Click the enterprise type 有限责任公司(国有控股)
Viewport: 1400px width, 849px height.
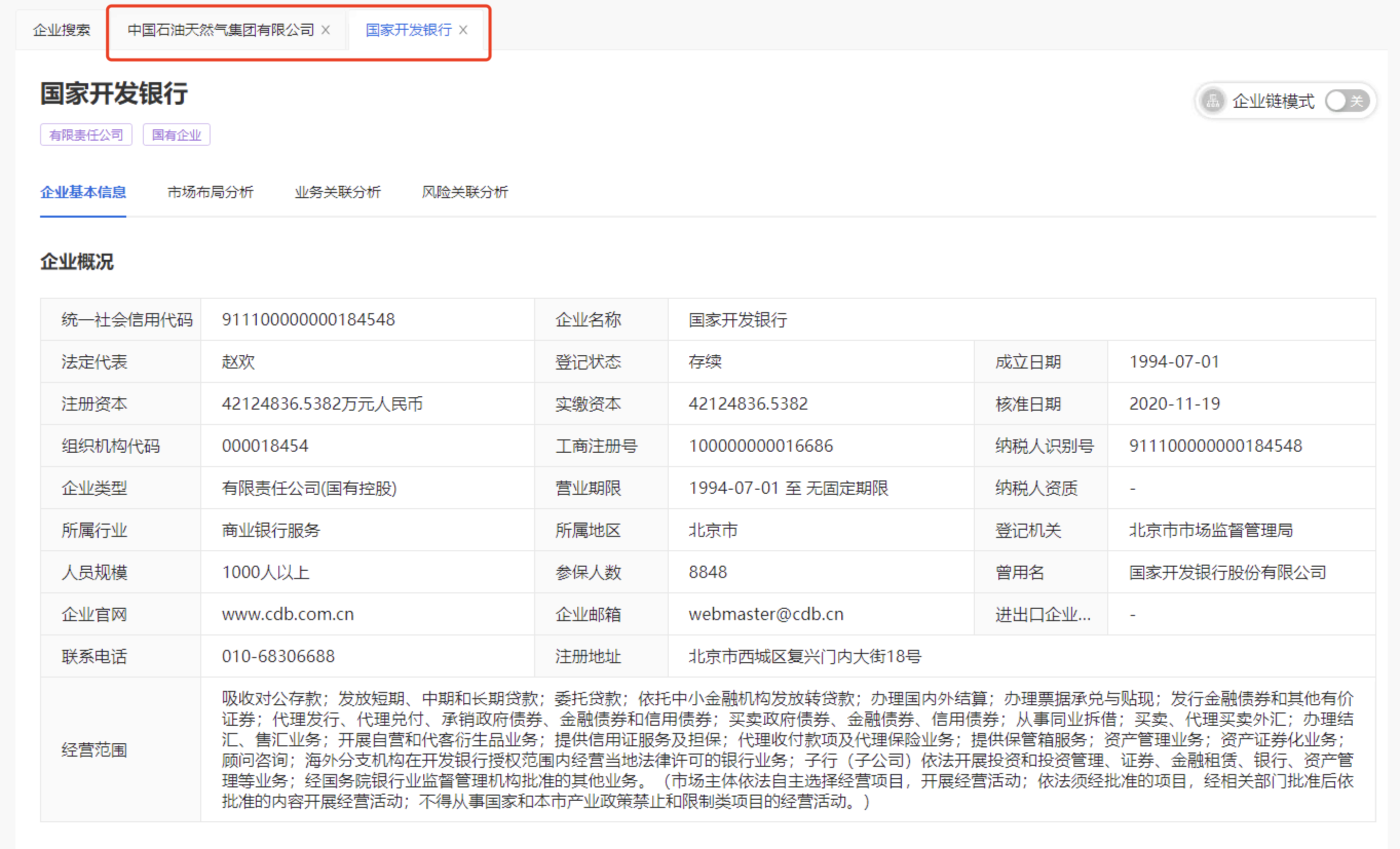coord(309,488)
